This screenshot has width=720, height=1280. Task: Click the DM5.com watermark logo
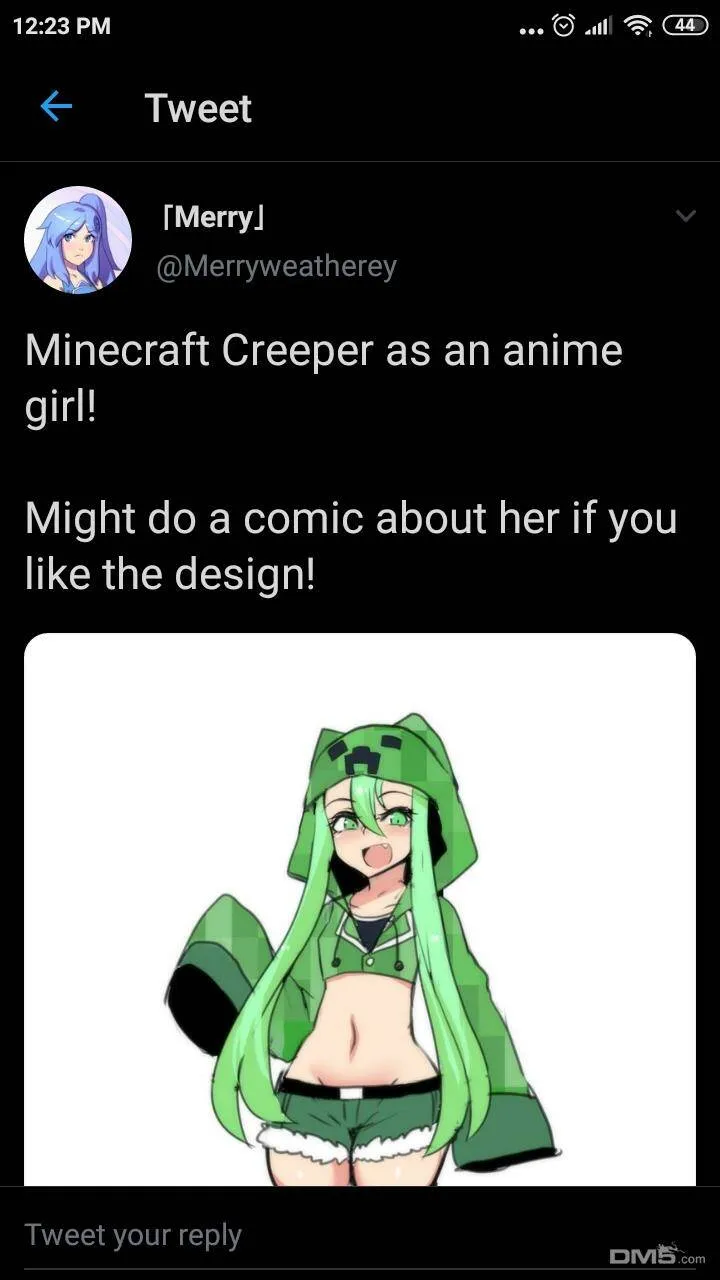pyautogui.click(x=657, y=1254)
